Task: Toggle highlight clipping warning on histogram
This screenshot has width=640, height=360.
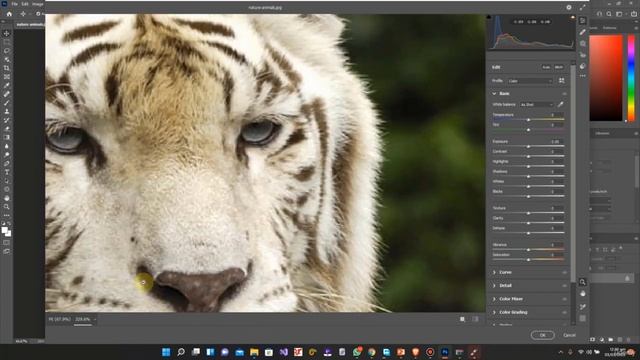Action: coord(573,17)
